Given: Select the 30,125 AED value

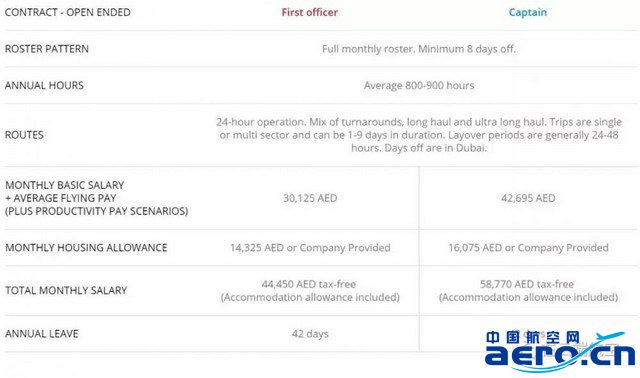Looking at the screenshot, I should click(x=310, y=198).
